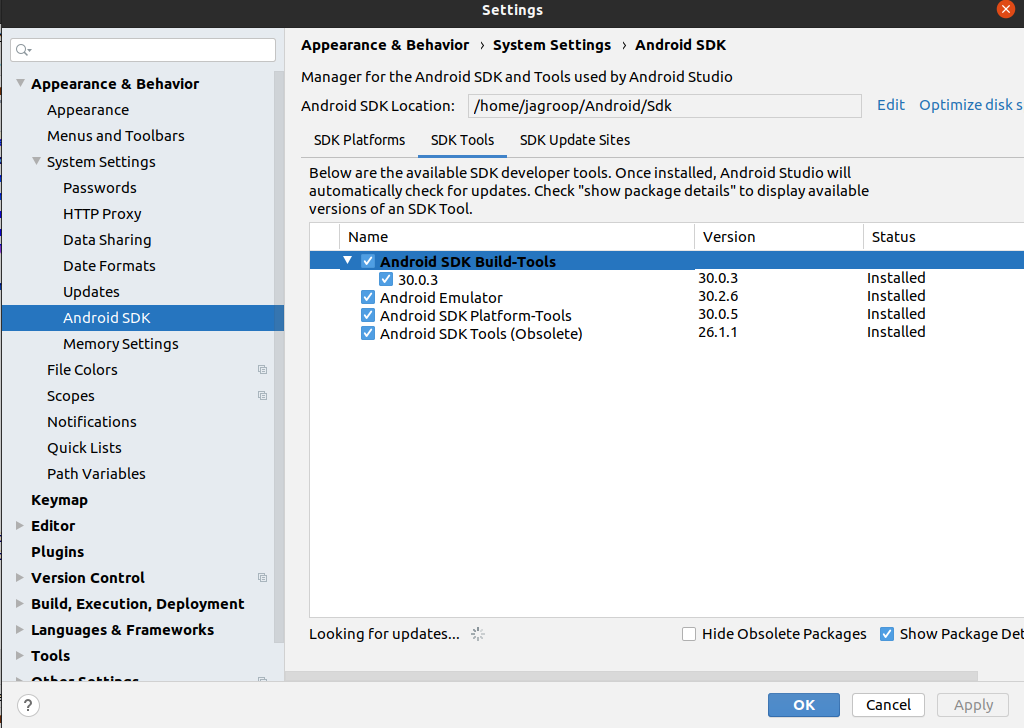Click the magnifier icon in settings search

22,48
